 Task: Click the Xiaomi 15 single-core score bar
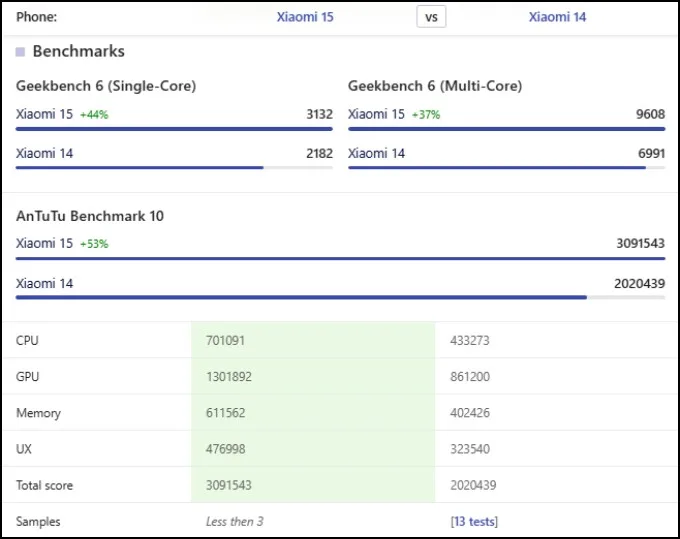[174, 129]
